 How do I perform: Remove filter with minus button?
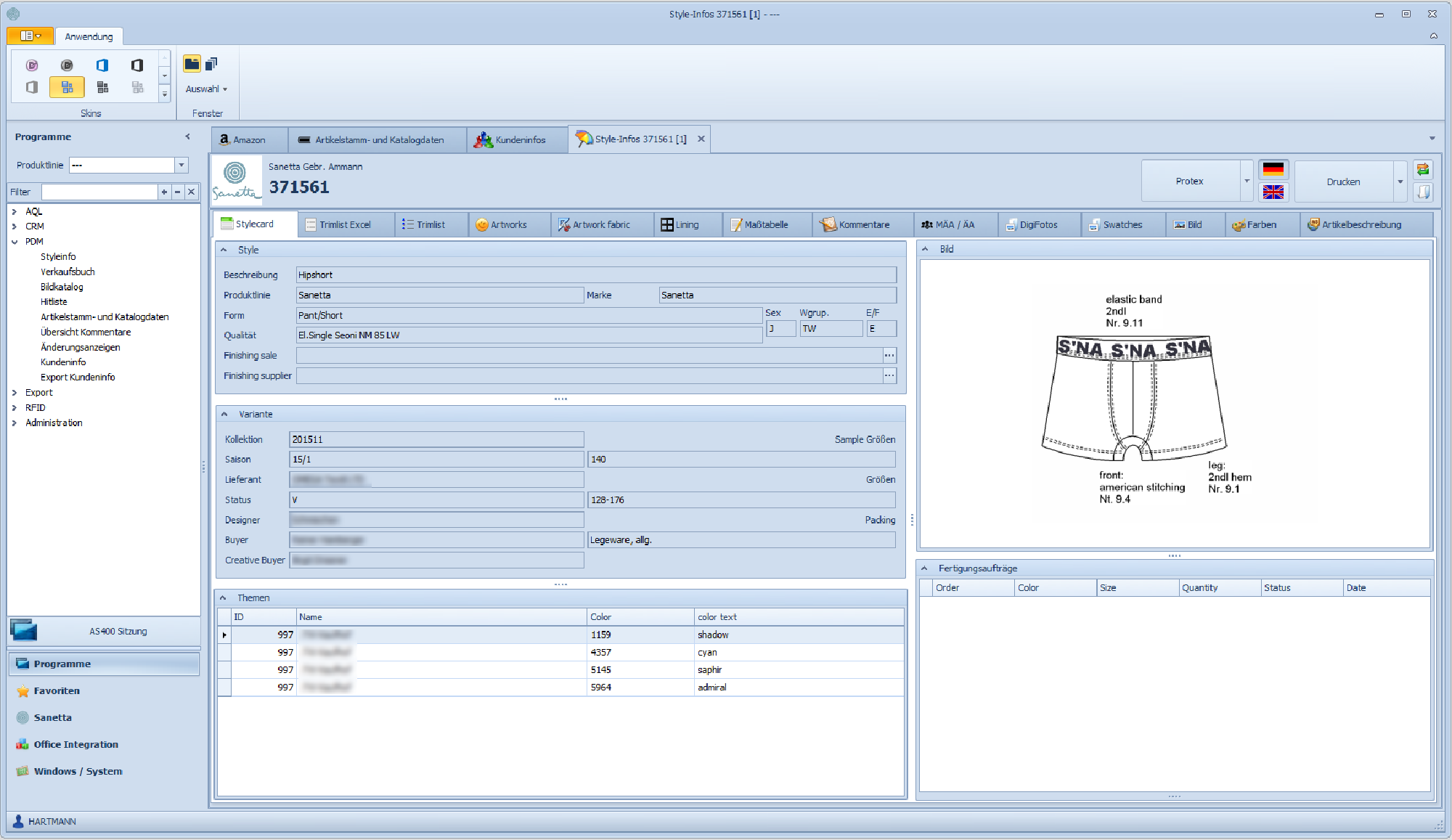tap(177, 192)
